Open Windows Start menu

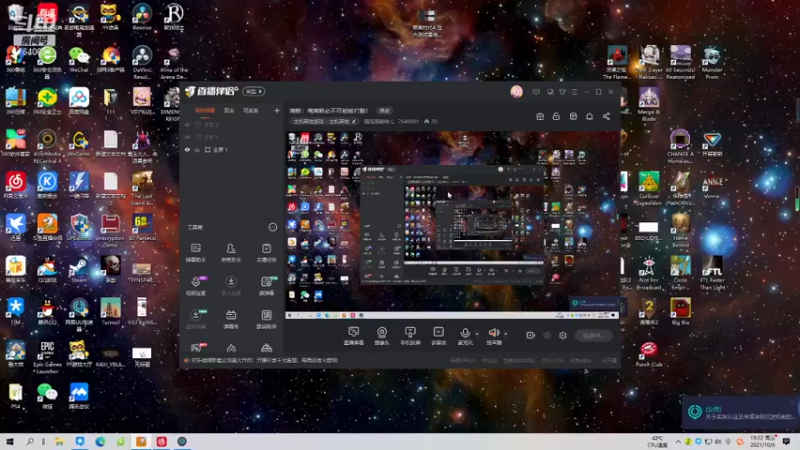pos(10,442)
